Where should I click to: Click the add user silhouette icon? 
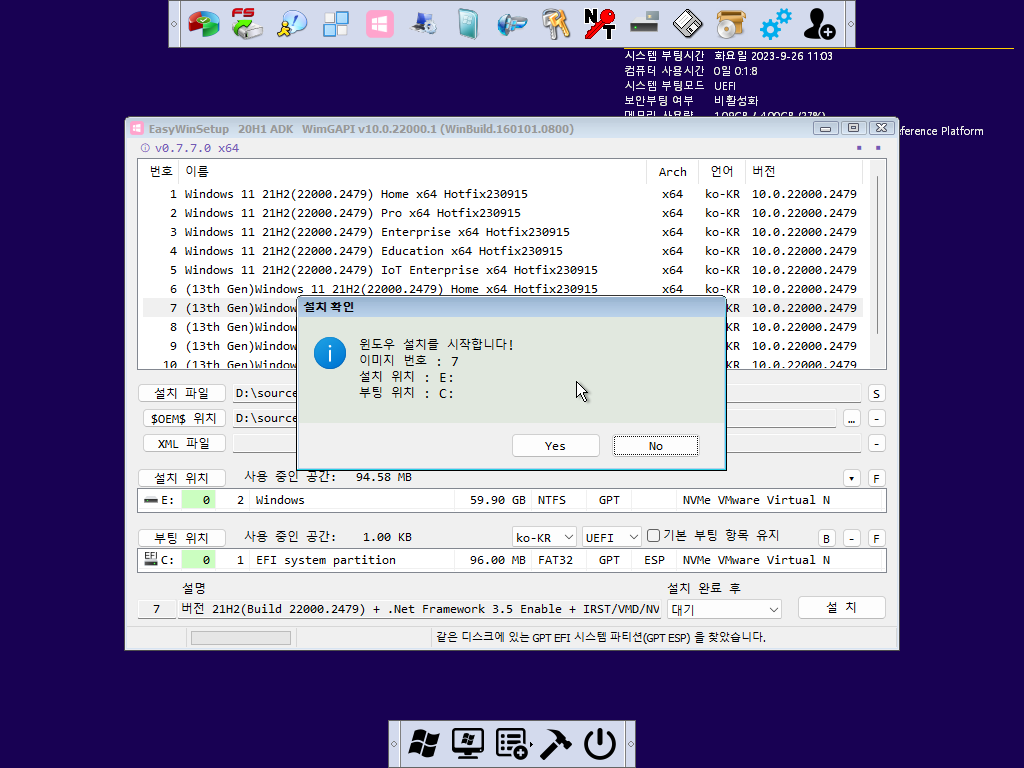[819, 24]
